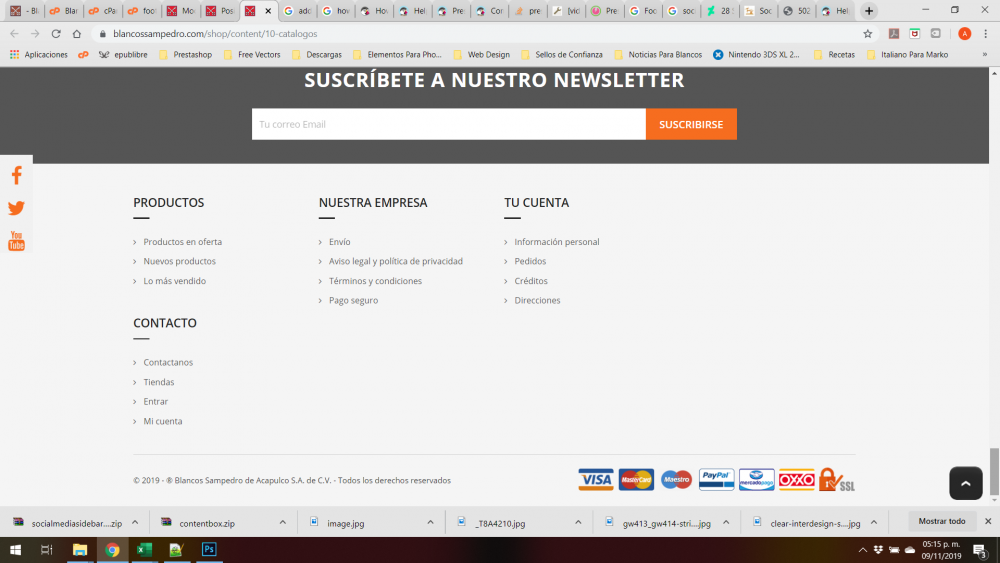Expand options for gw413_gw414 jpg download
The height and width of the screenshot is (563, 1000).
point(726,522)
